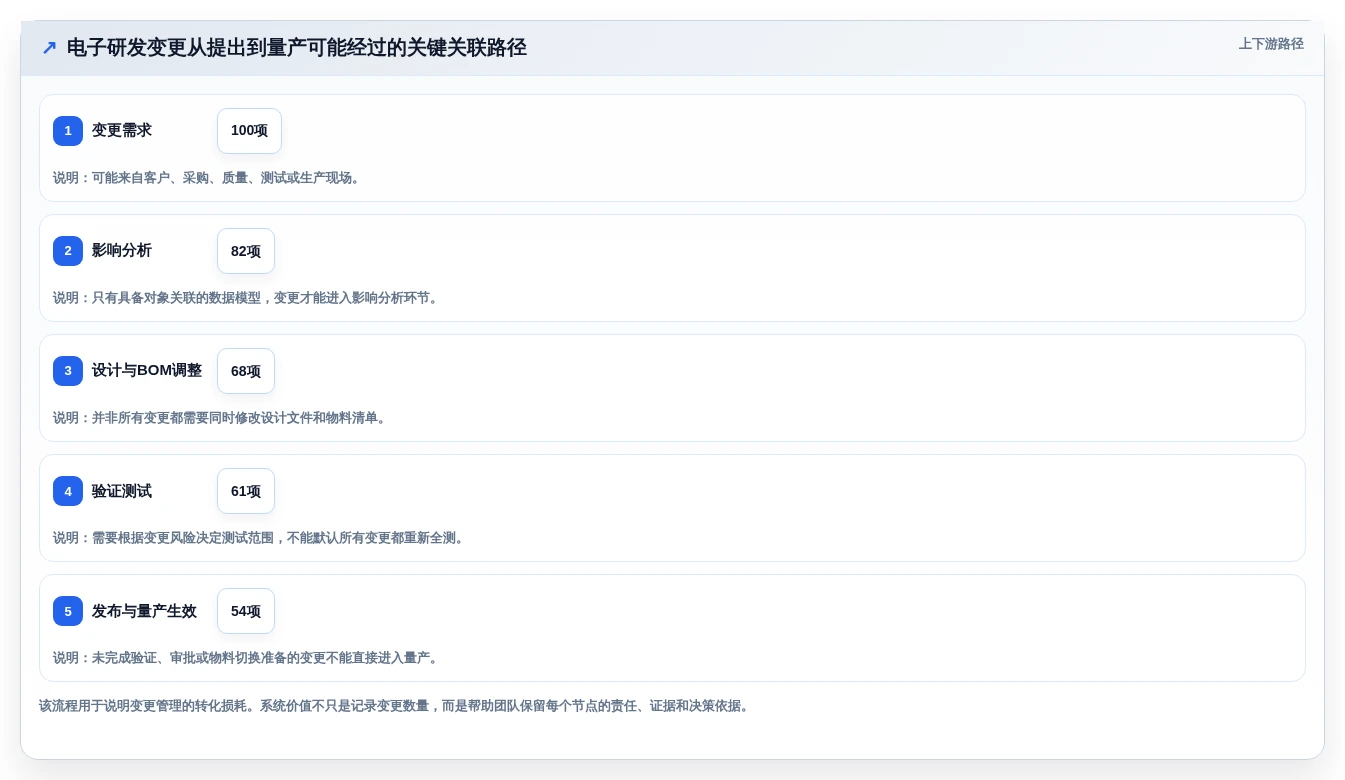Select the step 2 number badge
1345x780 pixels.
pos(68,251)
